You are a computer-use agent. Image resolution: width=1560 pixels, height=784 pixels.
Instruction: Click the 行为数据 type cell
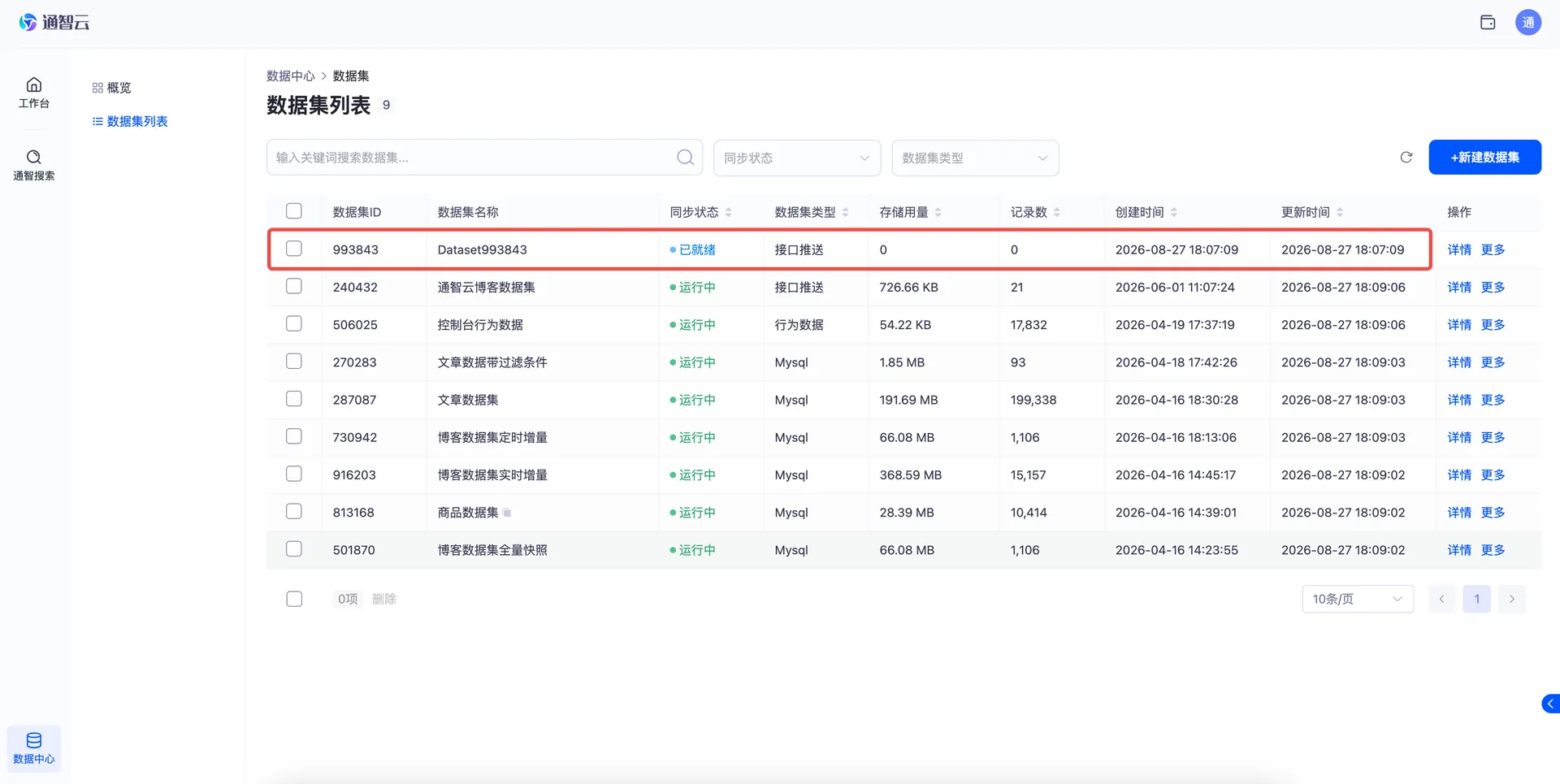click(799, 324)
